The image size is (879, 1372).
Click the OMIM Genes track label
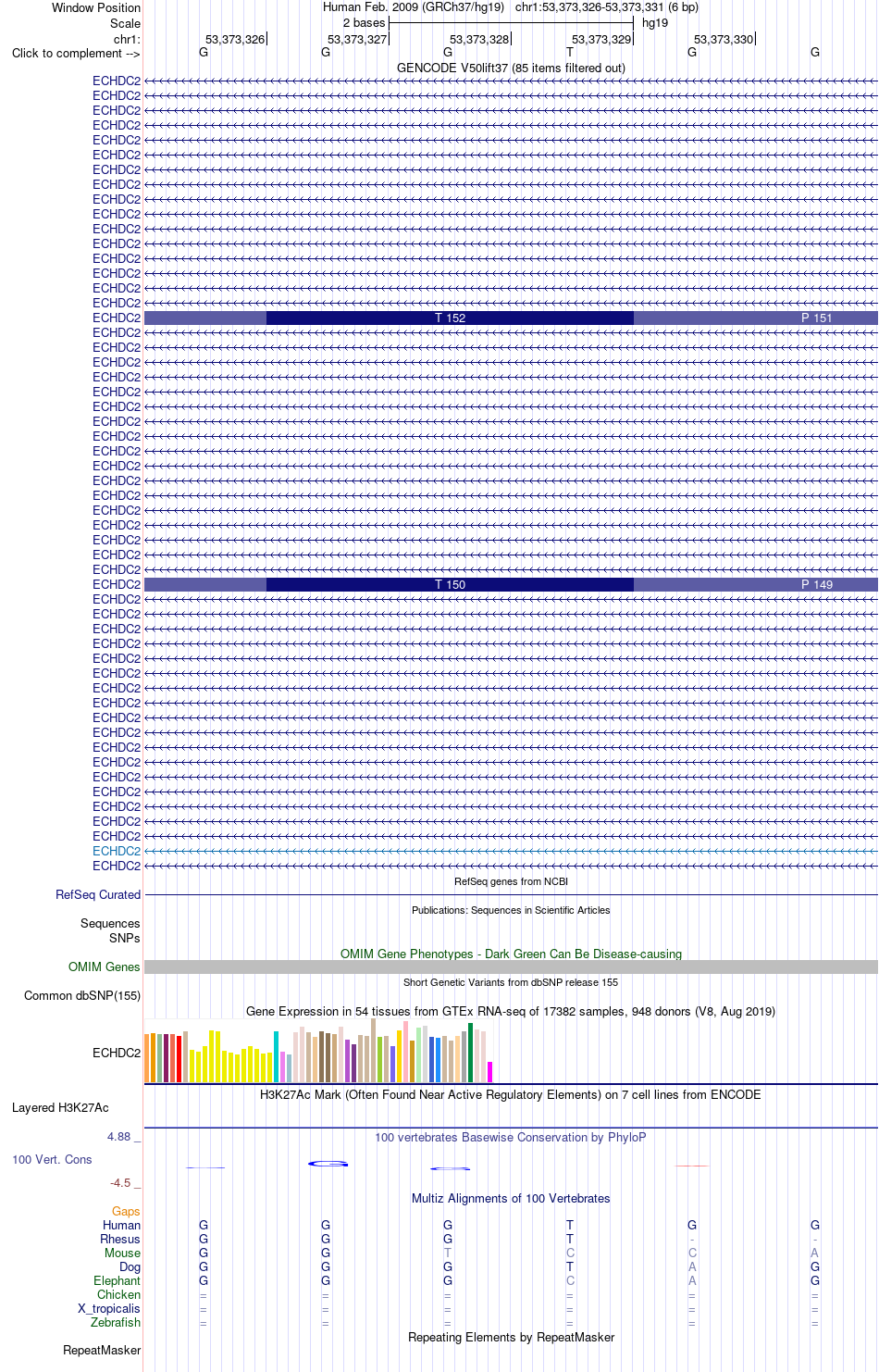(105, 967)
